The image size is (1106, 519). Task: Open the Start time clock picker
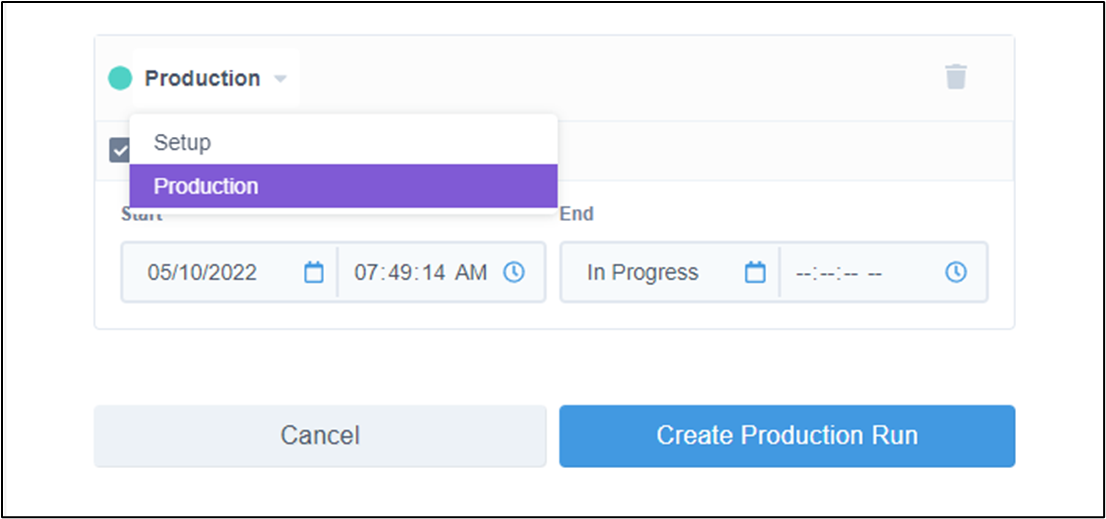[514, 272]
